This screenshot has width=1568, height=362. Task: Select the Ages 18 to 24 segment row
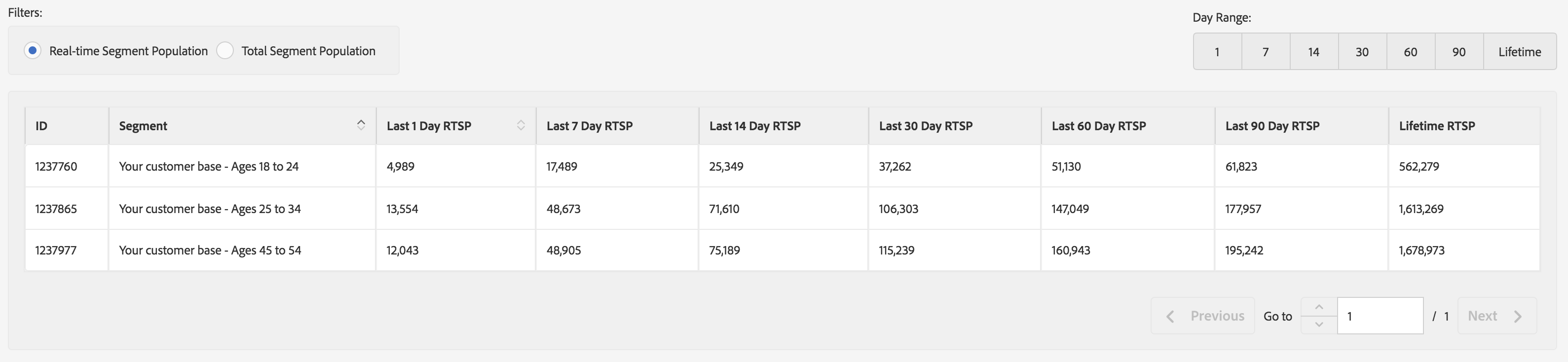[x=209, y=166]
